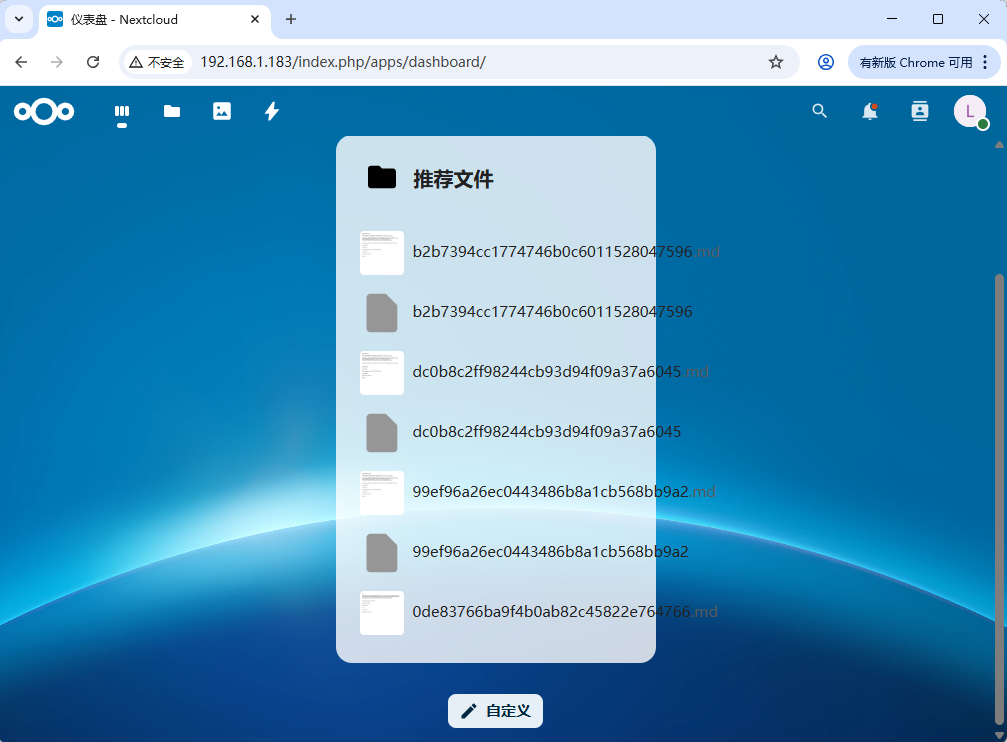Screen dimensions: 1007x742
Task: Close the 仪表盘 - Nextcloud tab
Action: tap(255, 19)
